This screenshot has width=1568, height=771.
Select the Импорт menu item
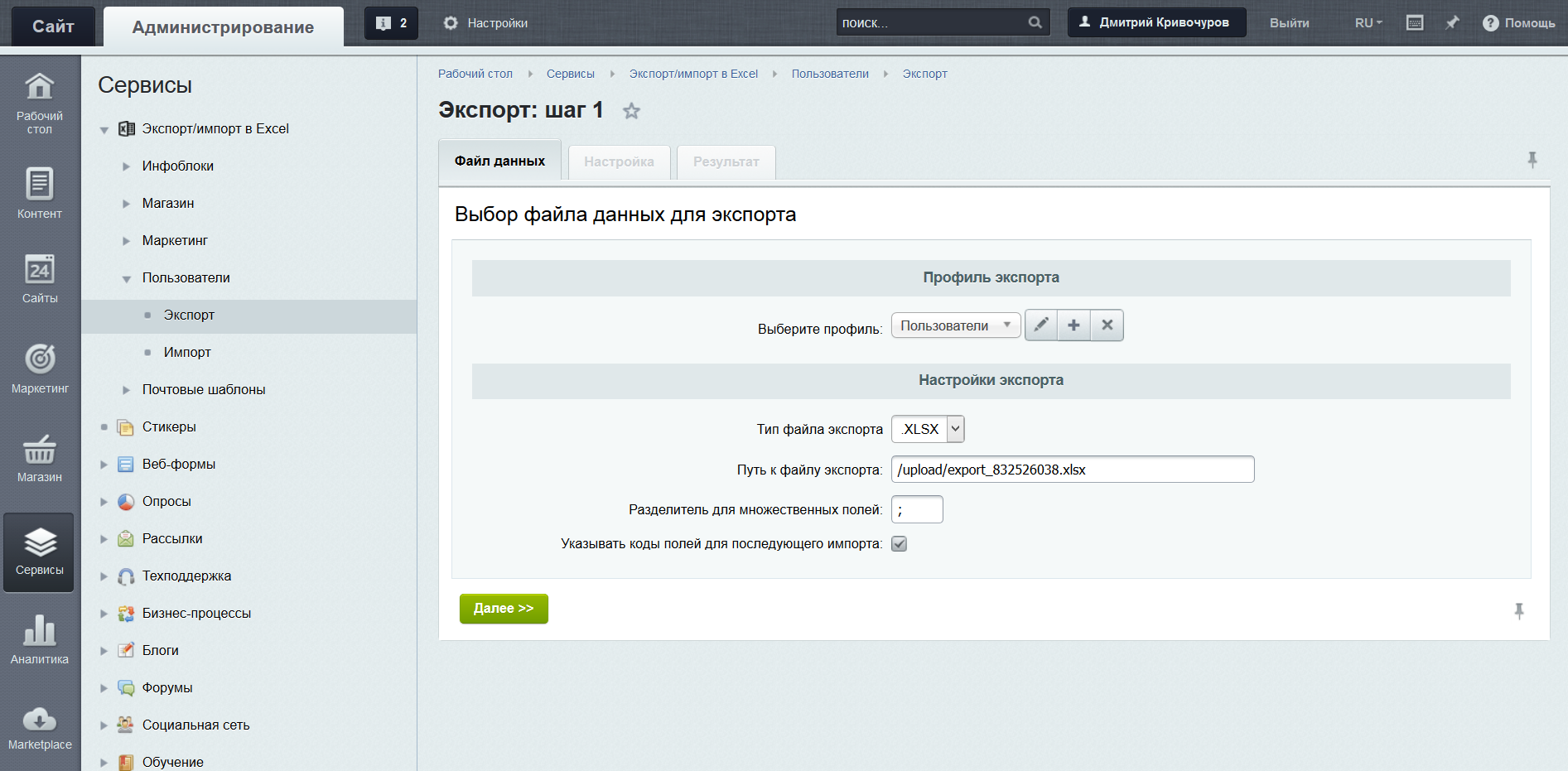coord(187,353)
